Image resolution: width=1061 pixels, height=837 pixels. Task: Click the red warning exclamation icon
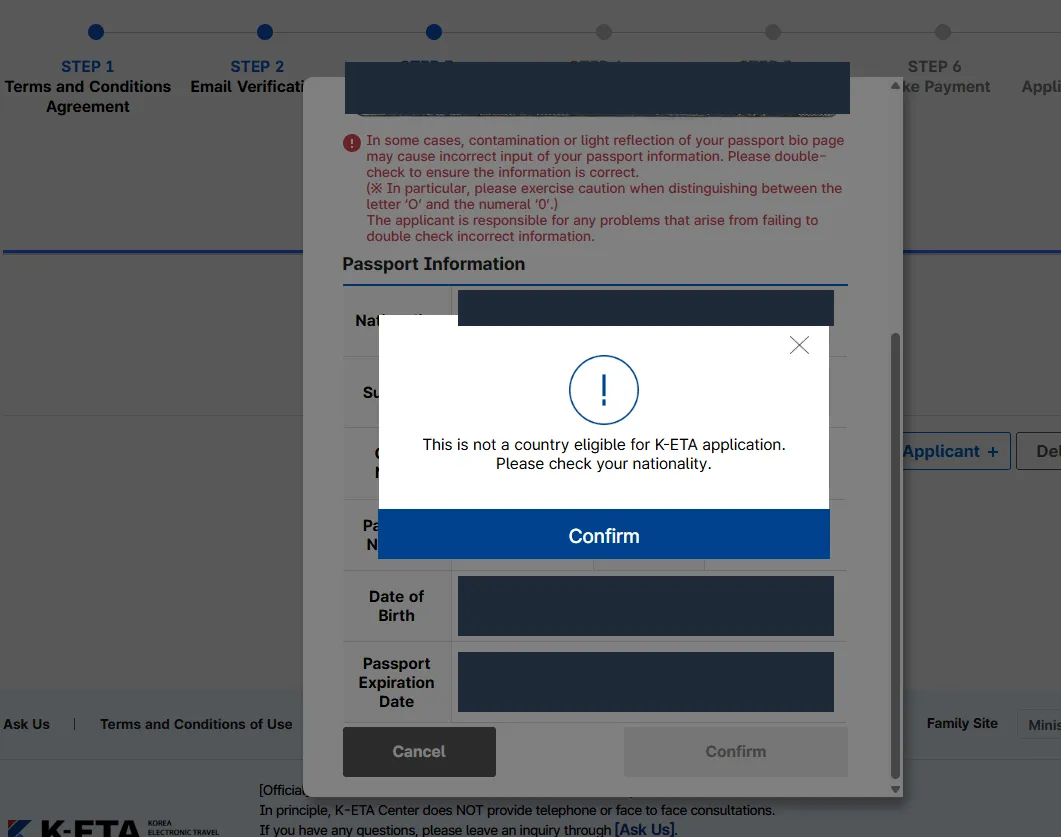352,143
